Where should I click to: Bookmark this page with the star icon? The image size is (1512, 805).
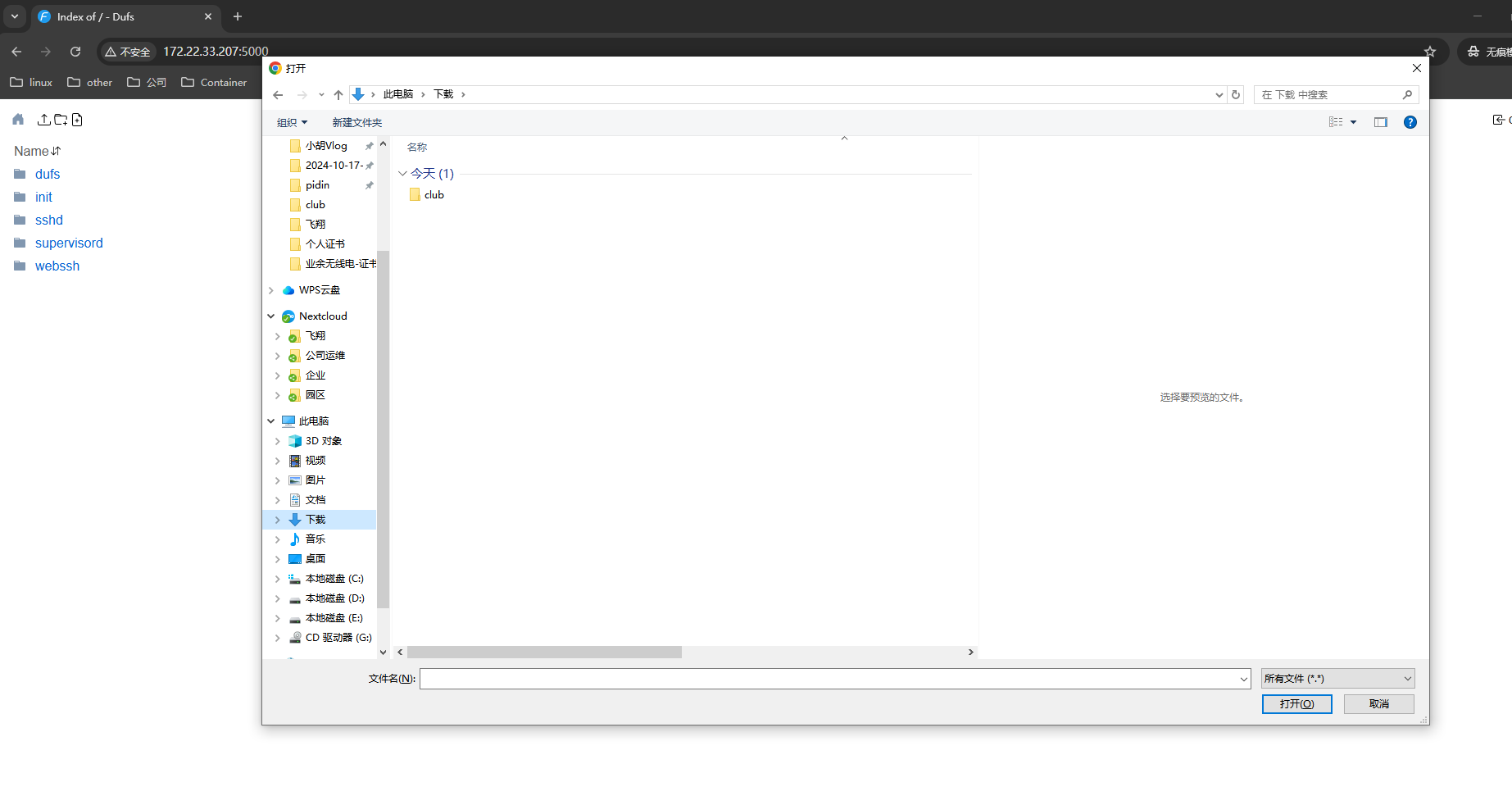pyautogui.click(x=1430, y=52)
